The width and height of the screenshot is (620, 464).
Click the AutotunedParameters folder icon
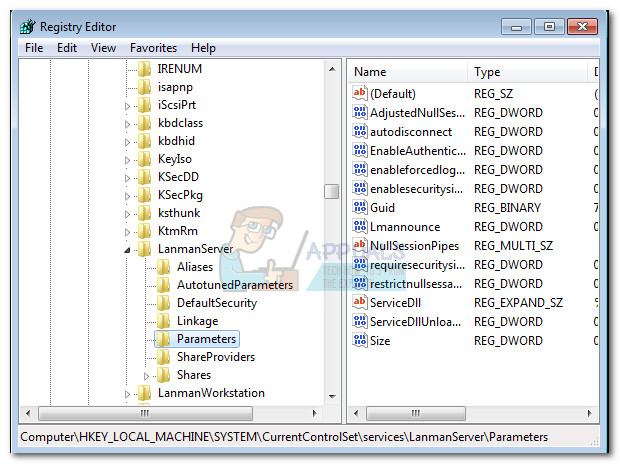click(x=164, y=285)
